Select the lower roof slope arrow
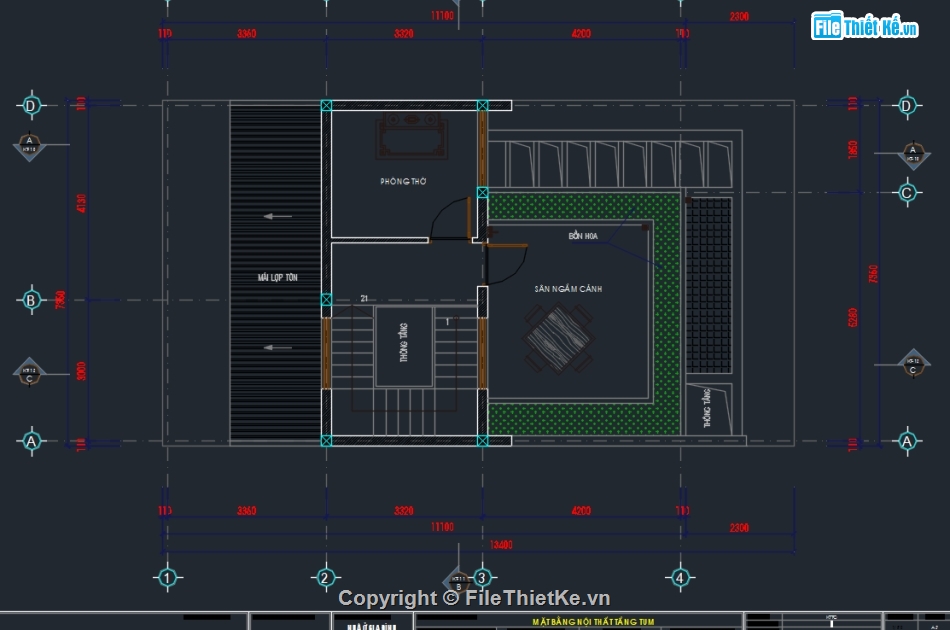The image size is (950, 630). [x=277, y=348]
